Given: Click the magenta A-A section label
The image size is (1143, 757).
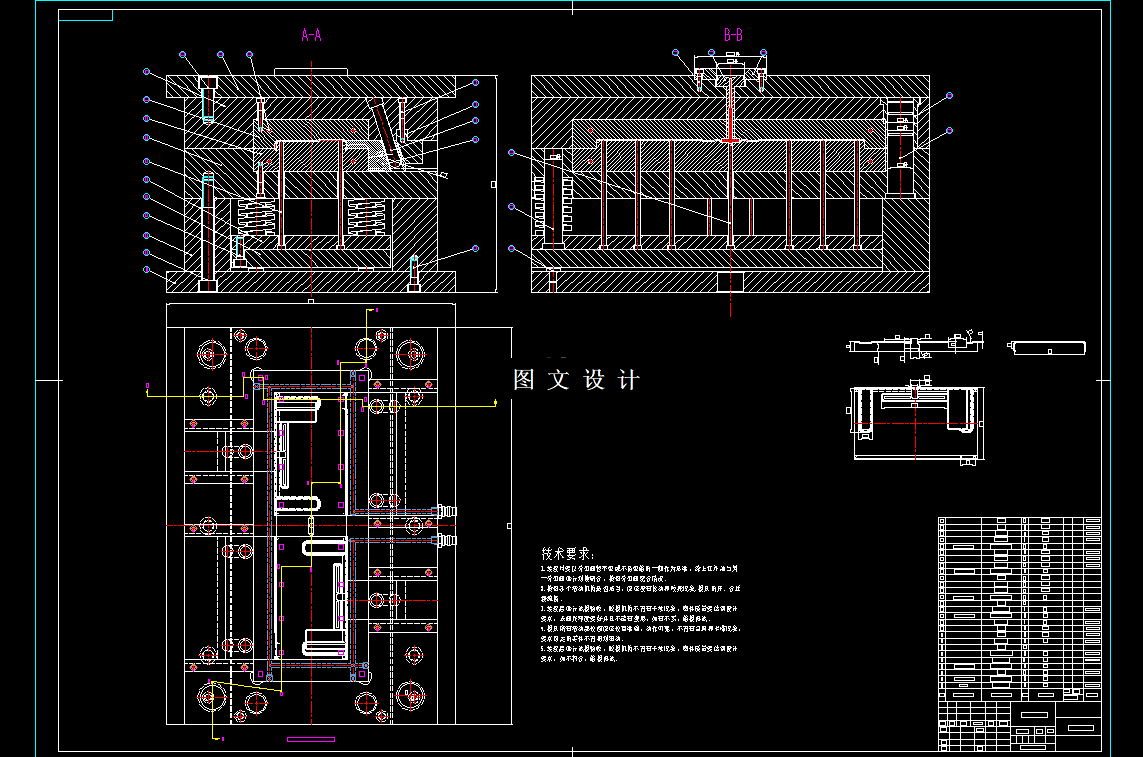Looking at the screenshot, I should [x=311, y=34].
